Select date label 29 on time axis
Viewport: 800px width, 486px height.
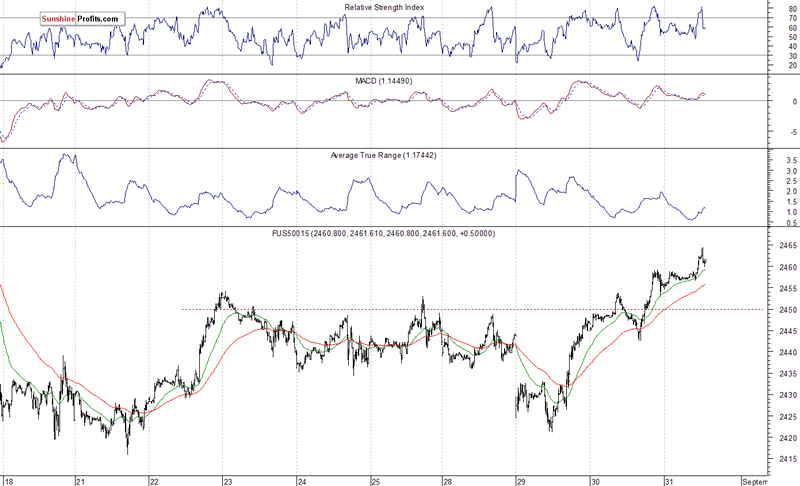[520, 479]
